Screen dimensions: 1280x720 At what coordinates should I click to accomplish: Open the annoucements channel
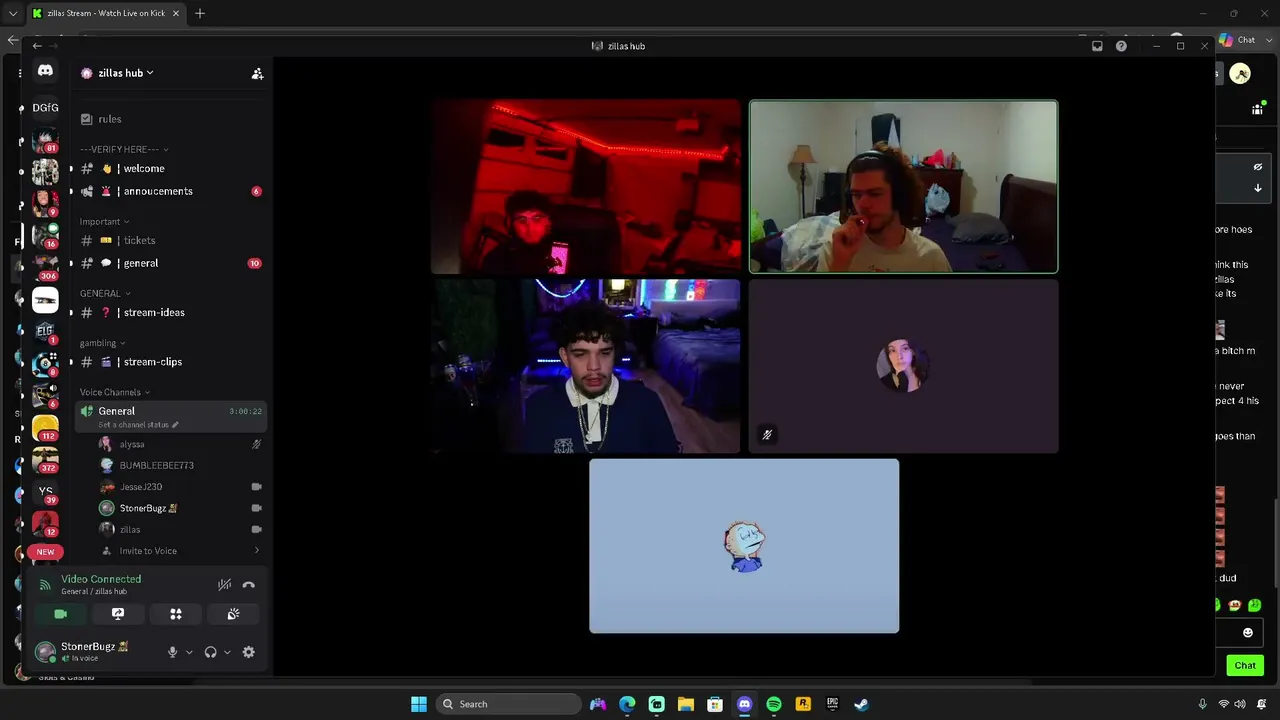click(x=170, y=191)
